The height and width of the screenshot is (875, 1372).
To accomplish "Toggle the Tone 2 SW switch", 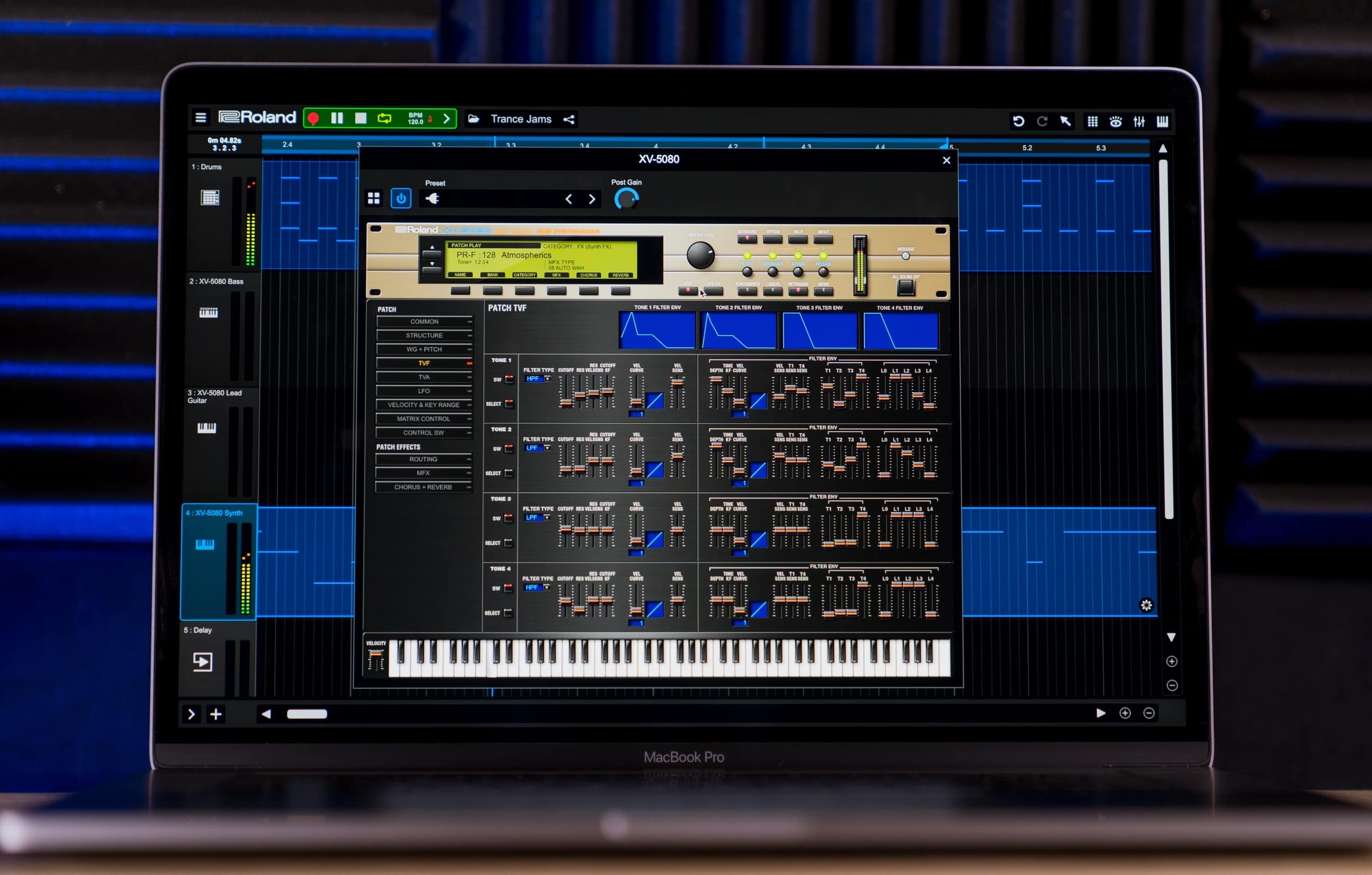I will 509,449.
